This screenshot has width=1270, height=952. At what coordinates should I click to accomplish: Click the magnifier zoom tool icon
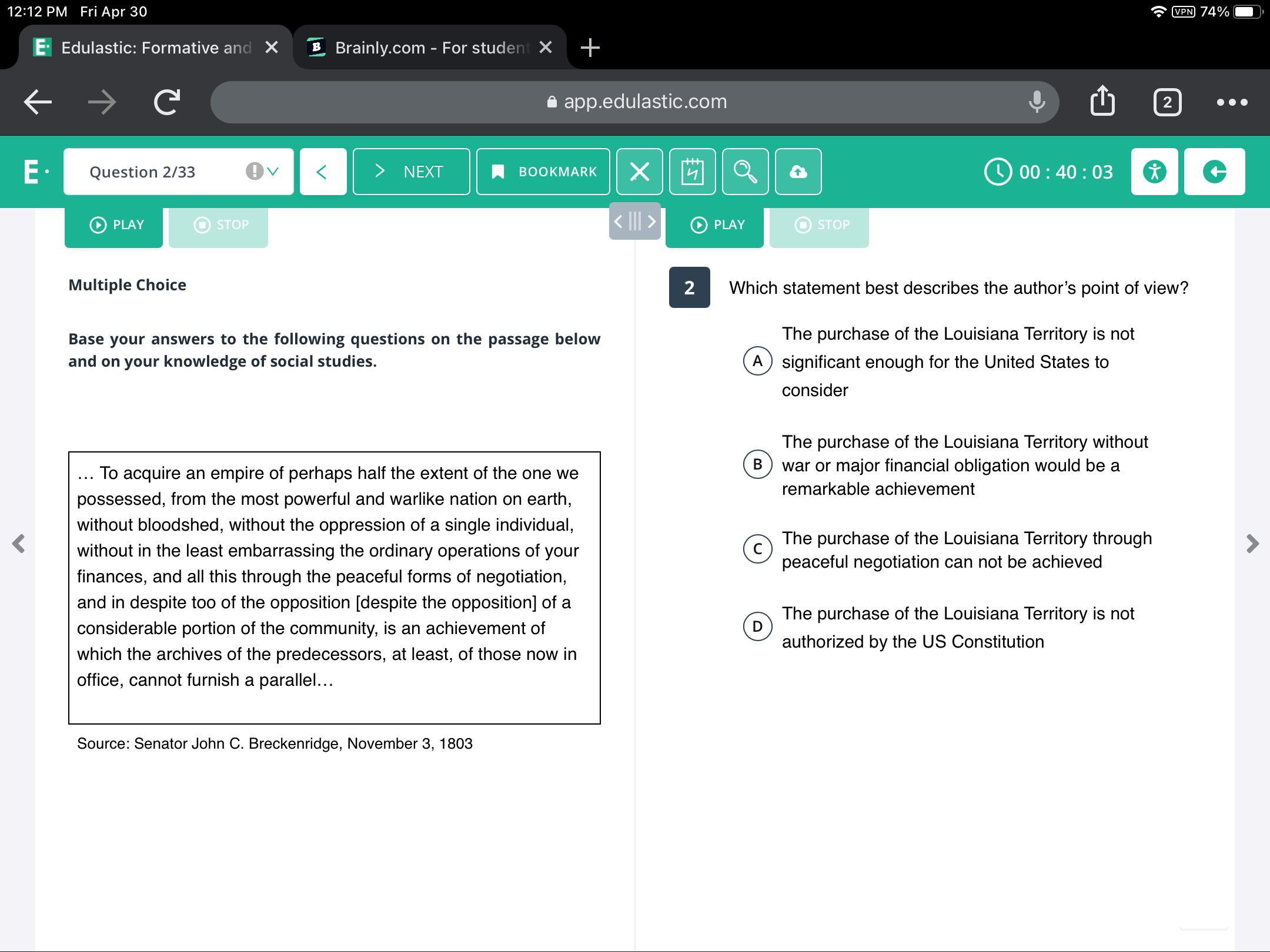(x=745, y=172)
